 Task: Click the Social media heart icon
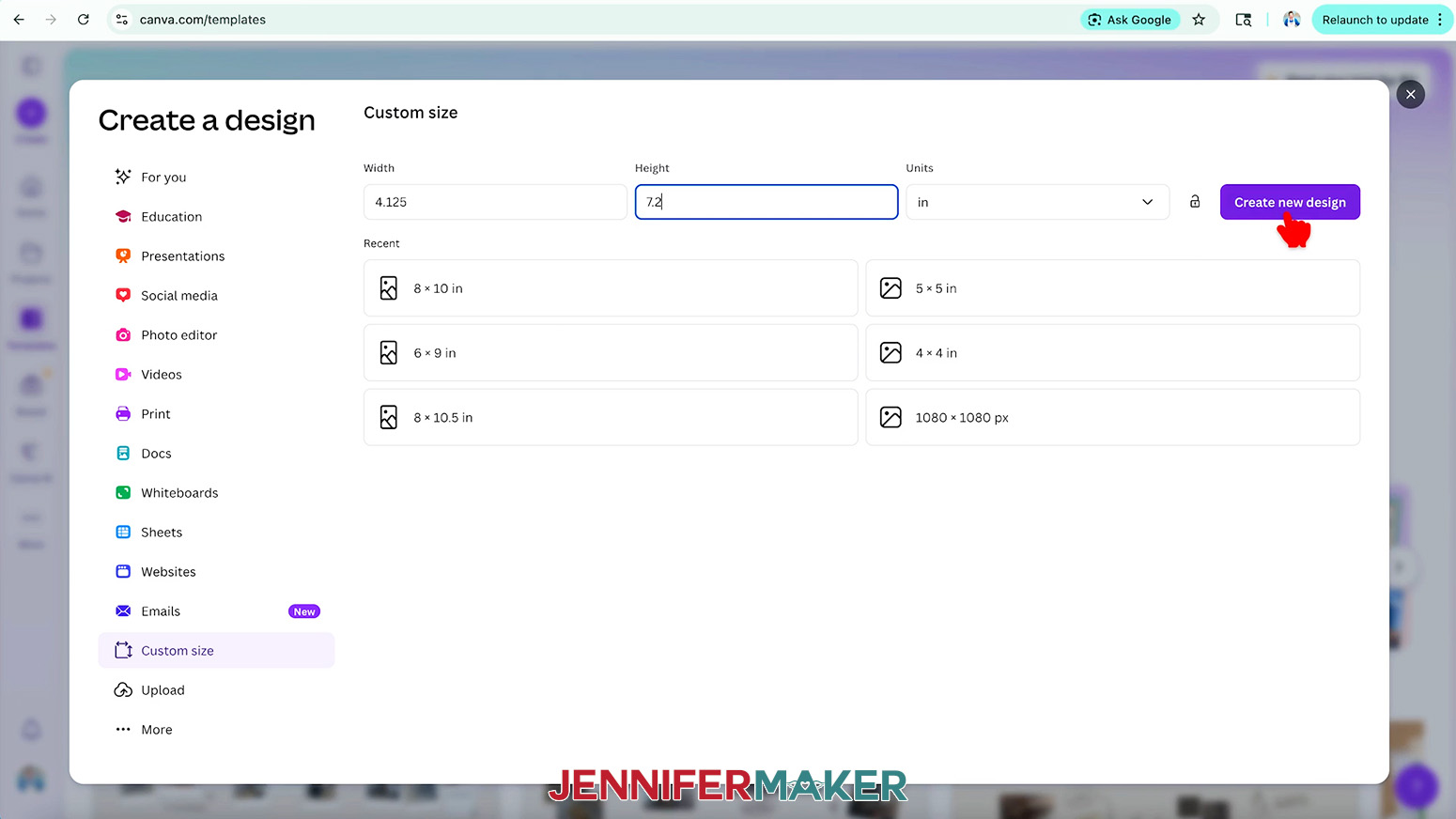[123, 295]
